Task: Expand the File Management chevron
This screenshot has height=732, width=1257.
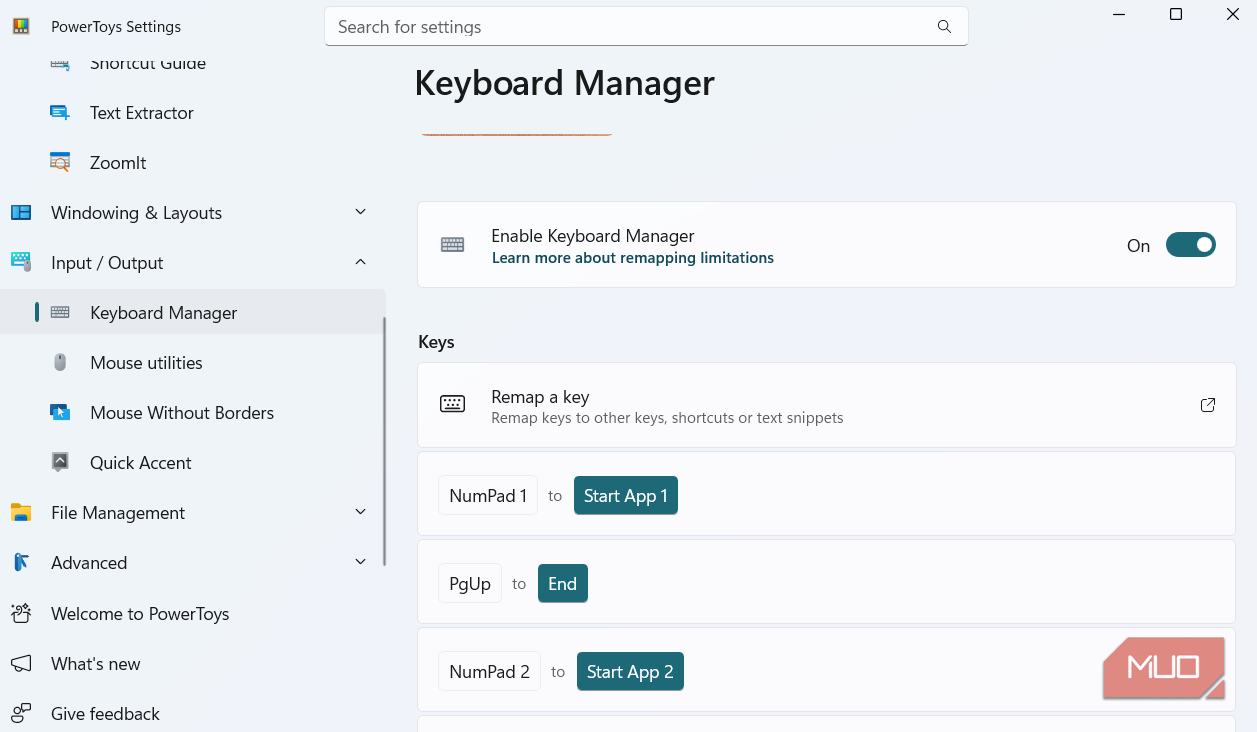Action: pos(361,512)
